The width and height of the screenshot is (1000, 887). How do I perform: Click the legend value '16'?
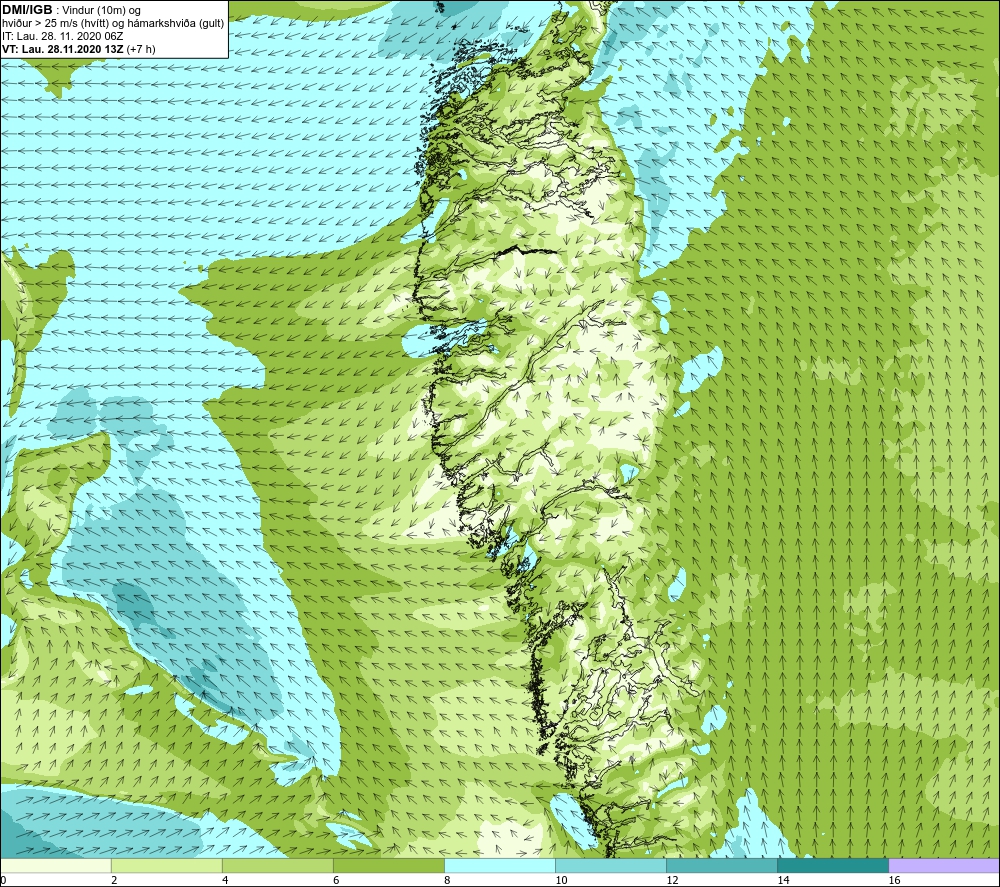click(x=894, y=880)
